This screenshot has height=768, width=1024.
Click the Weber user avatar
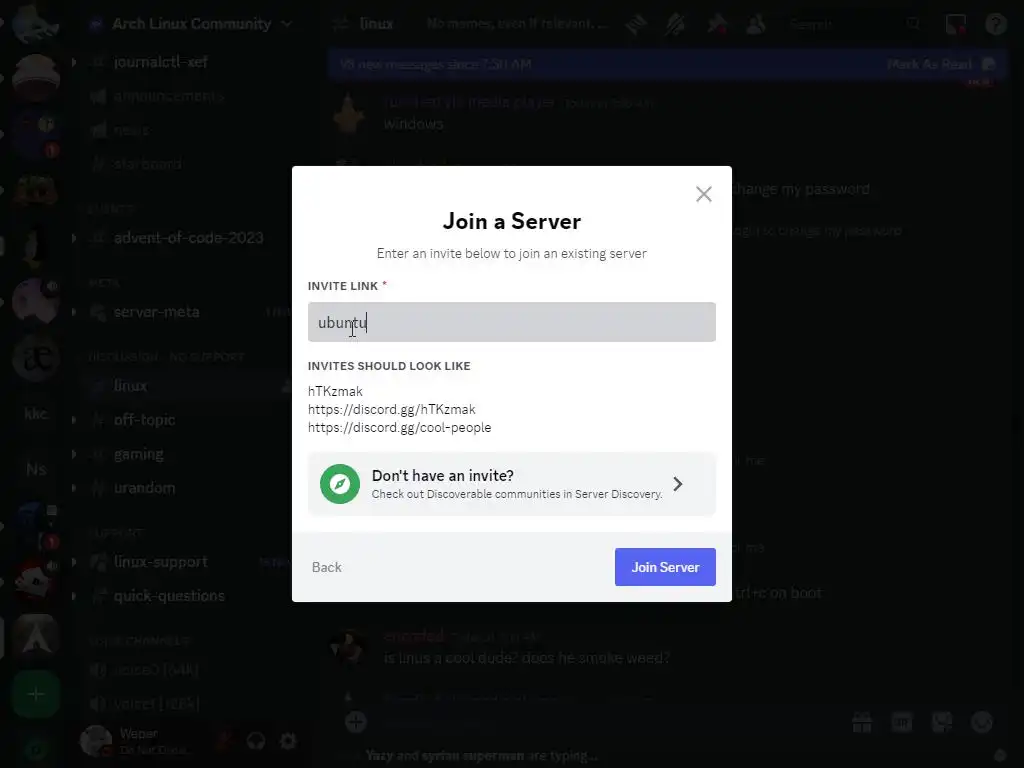coord(97,741)
